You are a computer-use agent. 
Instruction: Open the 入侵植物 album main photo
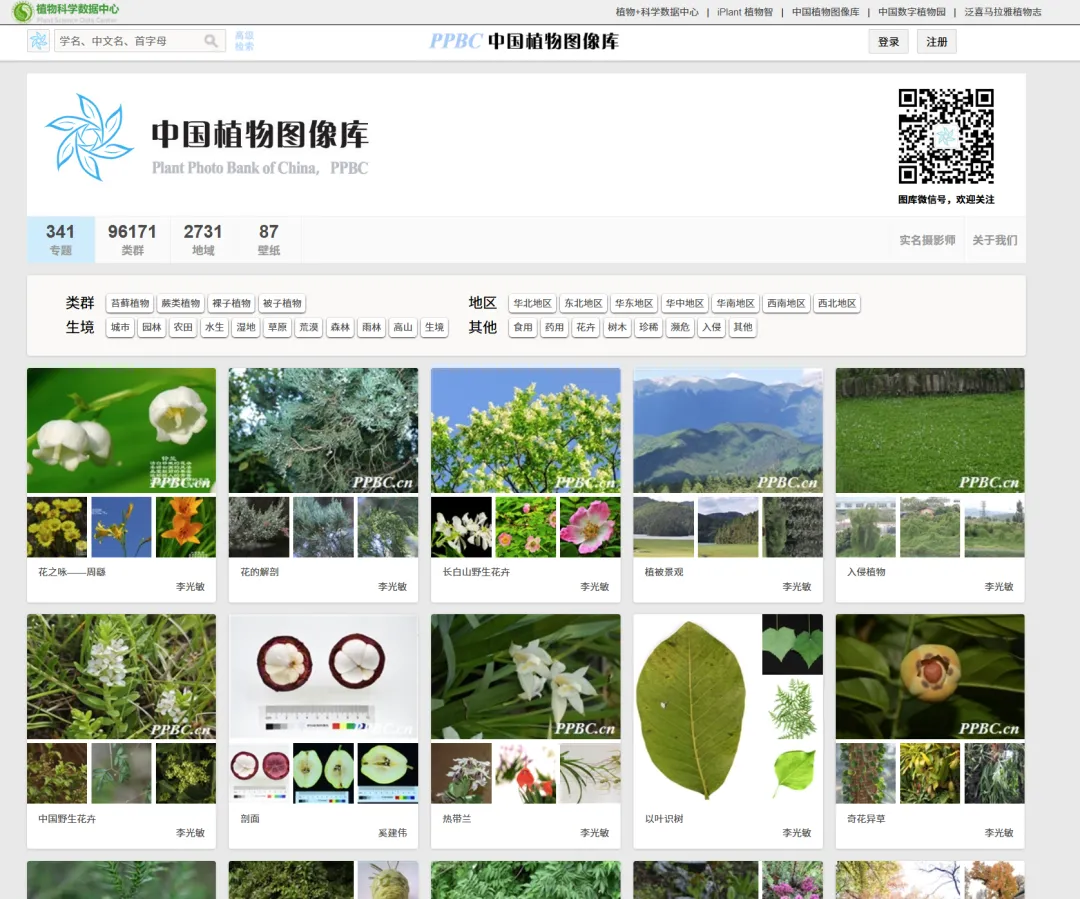pos(930,431)
